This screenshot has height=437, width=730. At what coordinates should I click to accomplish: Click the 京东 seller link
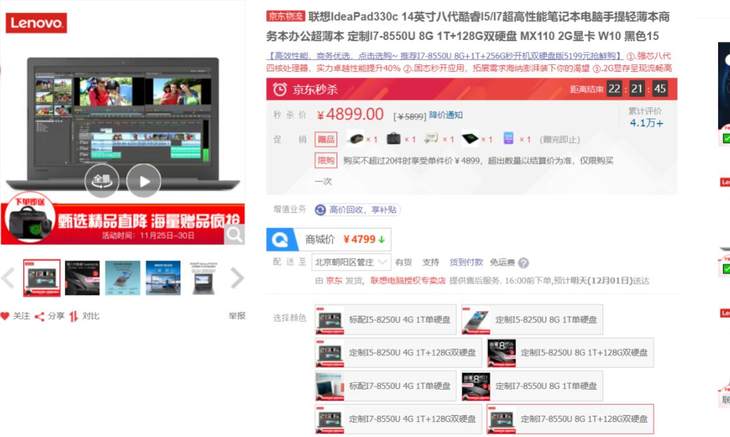click(334, 281)
